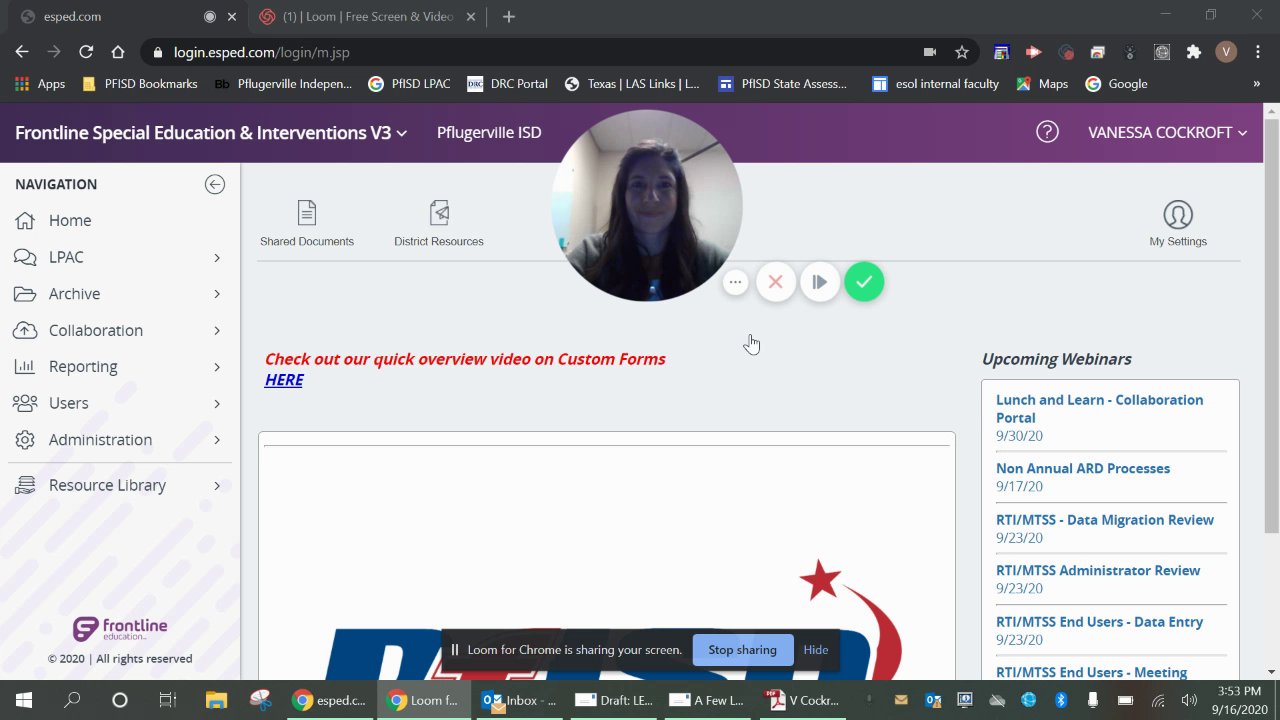The image size is (1280, 720).
Task: Expand the Administration navigation menu
Action: pos(120,440)
